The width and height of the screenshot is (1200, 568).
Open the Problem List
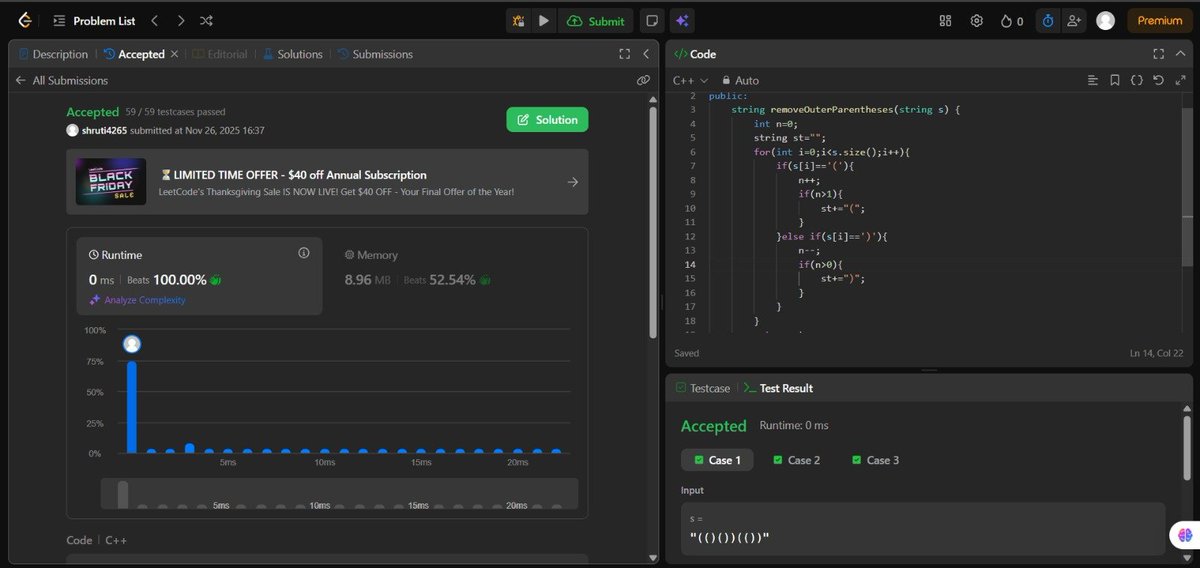[x=95, y=20]
